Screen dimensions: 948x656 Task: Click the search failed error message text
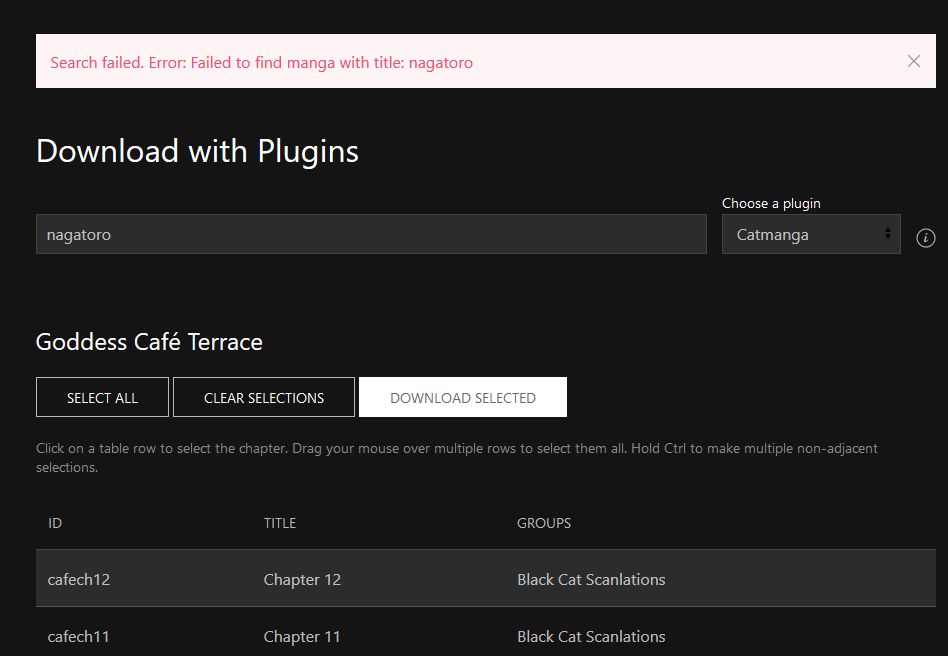[x=261, y=63]
